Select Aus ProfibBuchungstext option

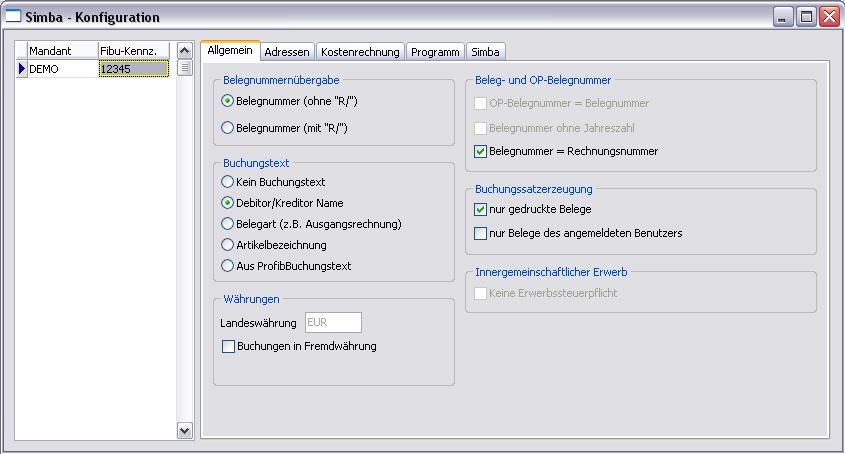coord(228,266)
